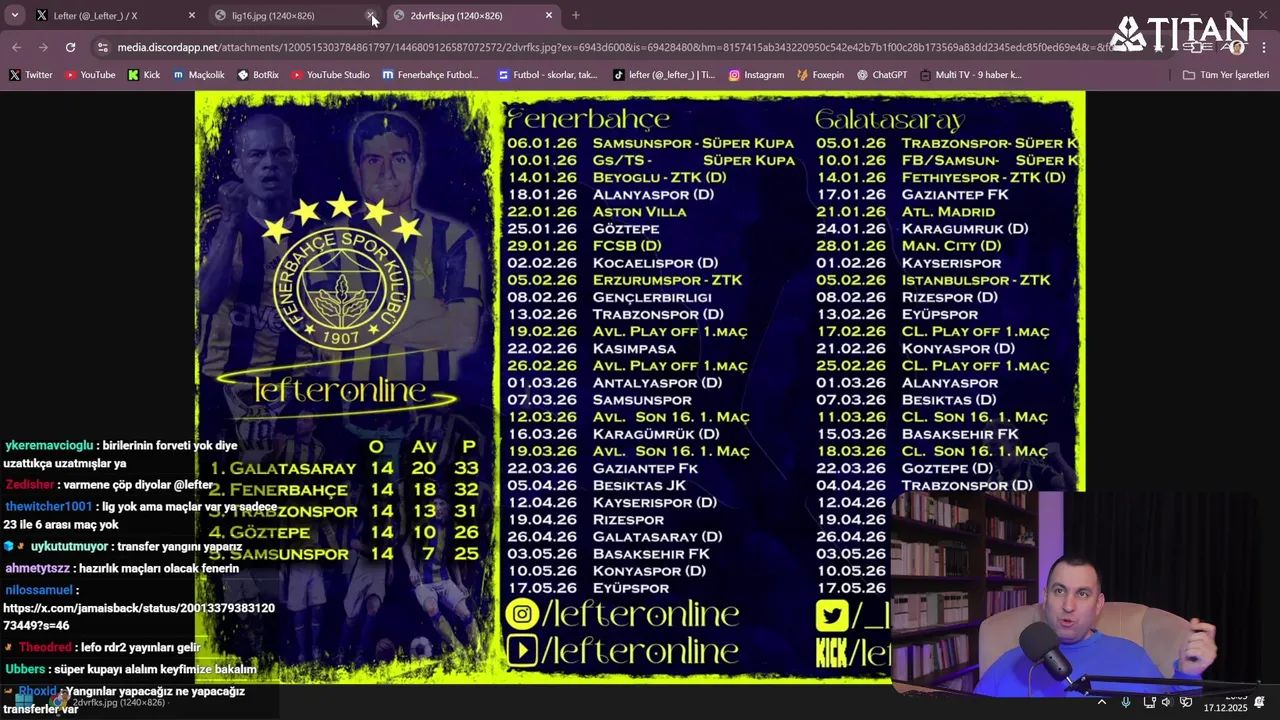This screenshot has height=720, width=1280.
Task: Open the Fenerbahçe Futbol bookmark
Action: [x=430, y=75]
